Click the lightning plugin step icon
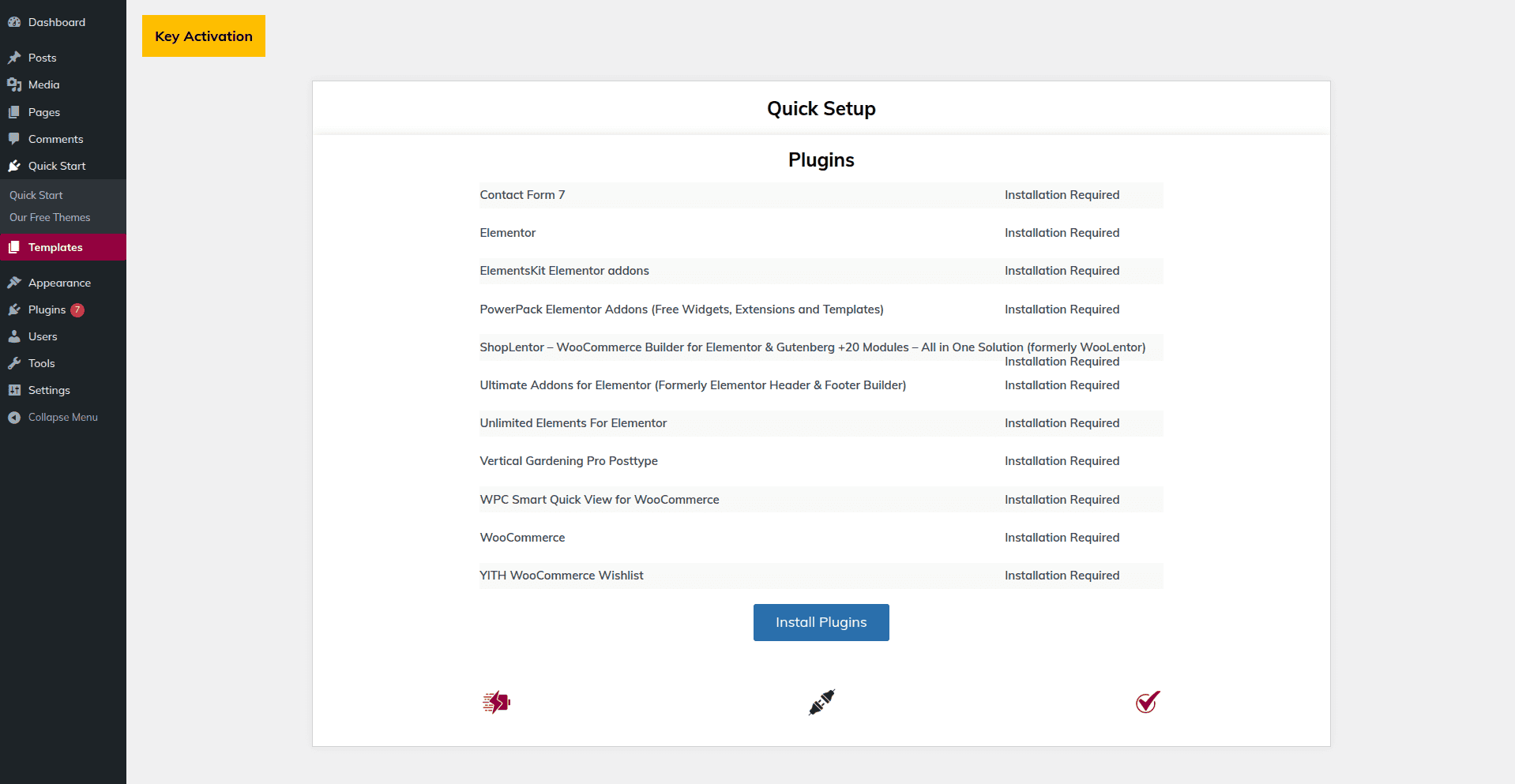Screen dimensions: 1515x784 click(x=496, y=702)
